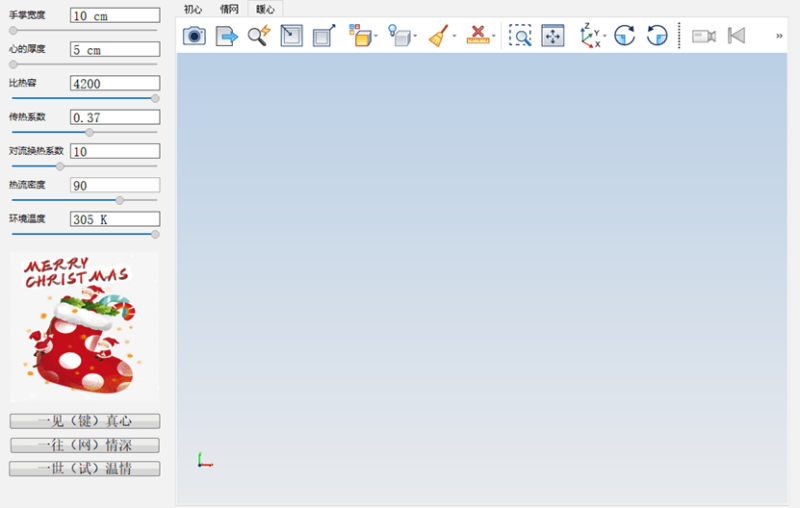Open the dropdown beside the lightbulb cube icon
800x508 pixels.
pyautogui.click(x=415, y=37)
